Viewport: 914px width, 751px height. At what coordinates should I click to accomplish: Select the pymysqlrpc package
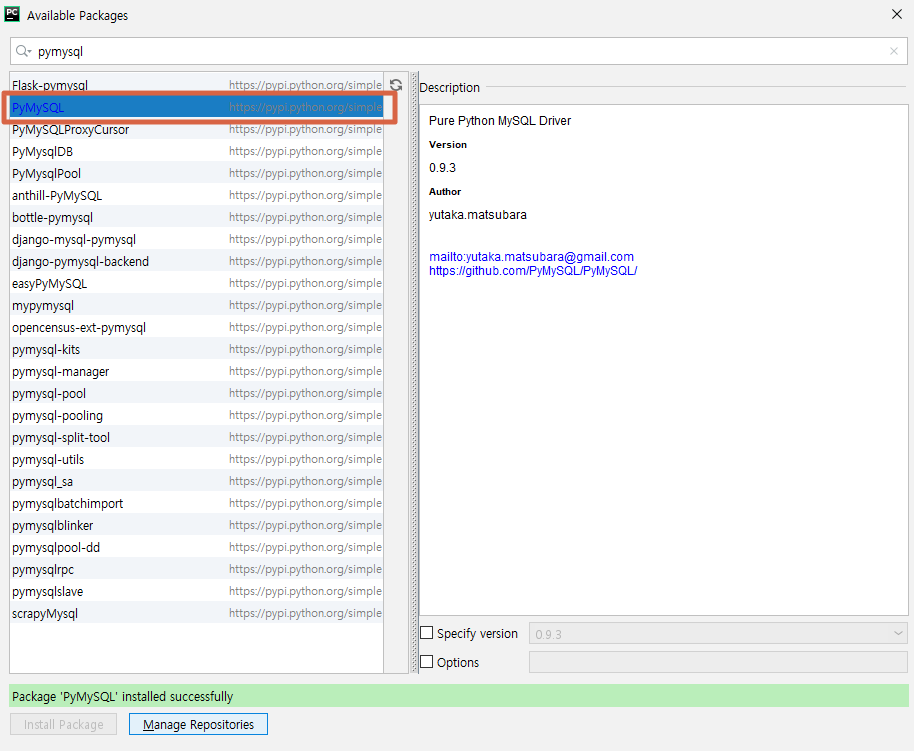[196, 570]
